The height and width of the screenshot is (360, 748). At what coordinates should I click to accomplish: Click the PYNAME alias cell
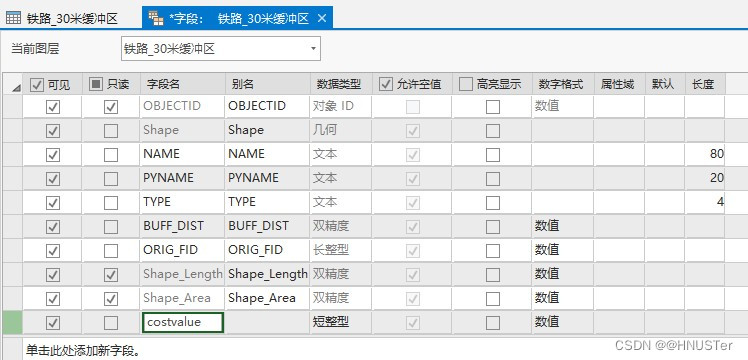(267, 178)
